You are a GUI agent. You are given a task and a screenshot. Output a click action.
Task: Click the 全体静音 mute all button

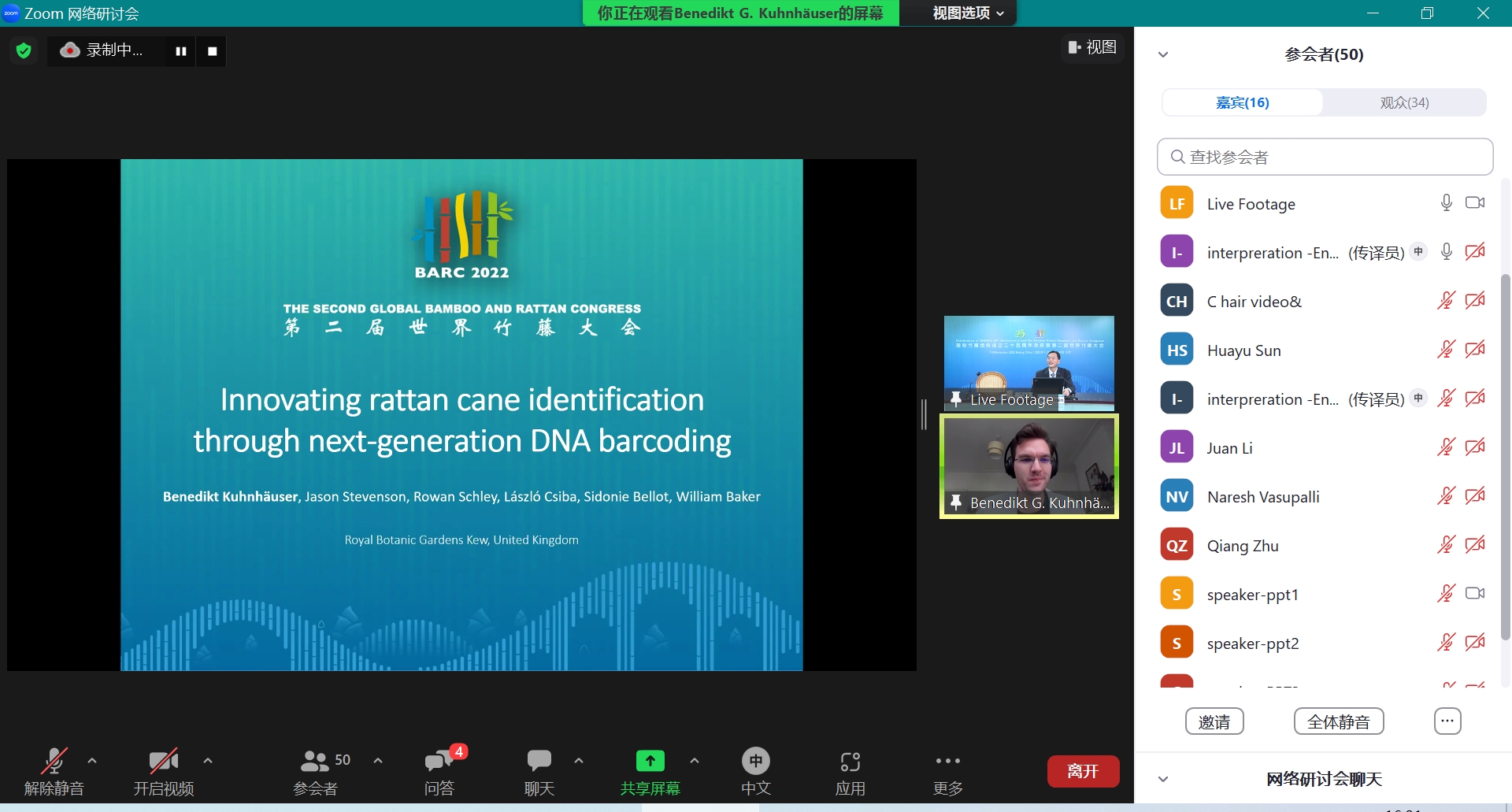[1339, 721]
